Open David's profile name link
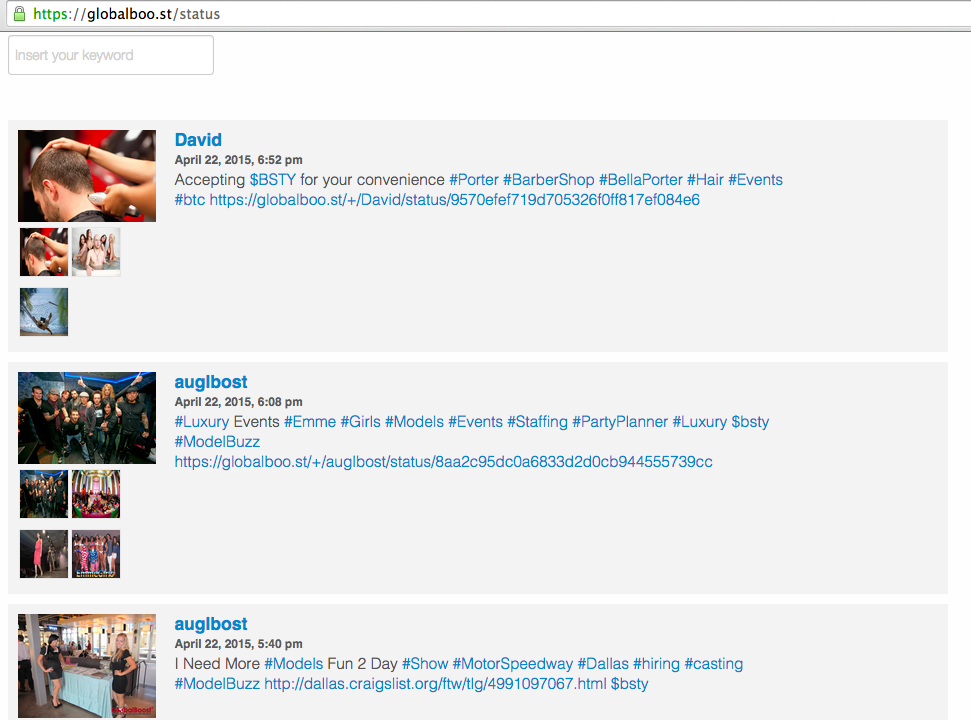Screen dimensions: 971x720 pyautogui.click(x=198, y=140)
